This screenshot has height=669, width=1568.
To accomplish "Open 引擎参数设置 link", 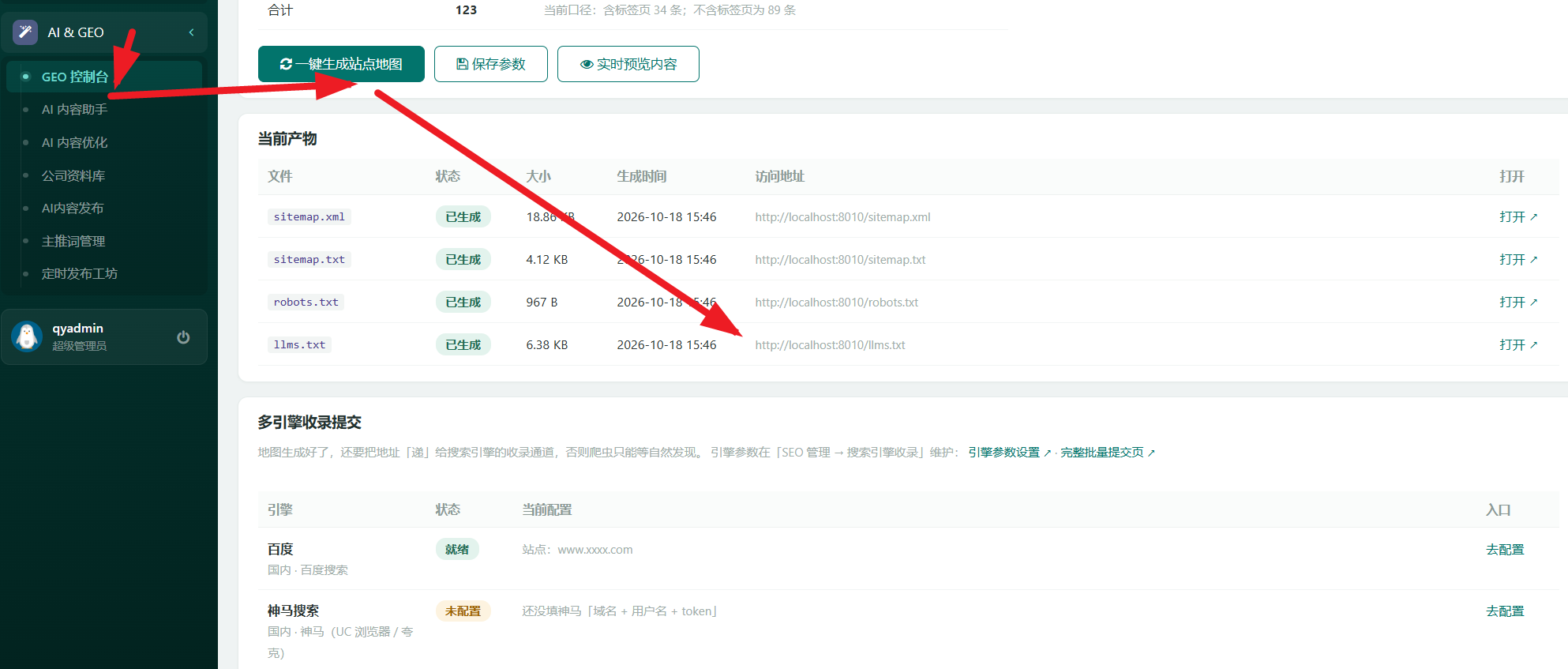I will click(x=1010, y=453).
